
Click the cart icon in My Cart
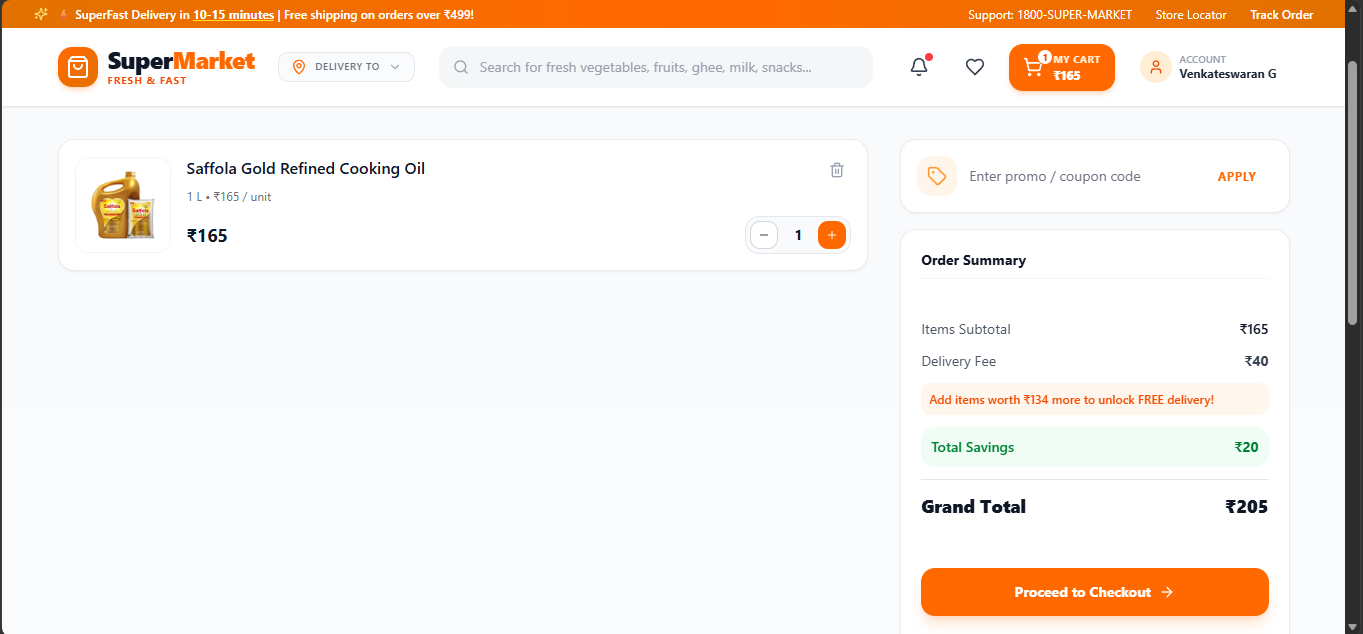(1033, 68)
